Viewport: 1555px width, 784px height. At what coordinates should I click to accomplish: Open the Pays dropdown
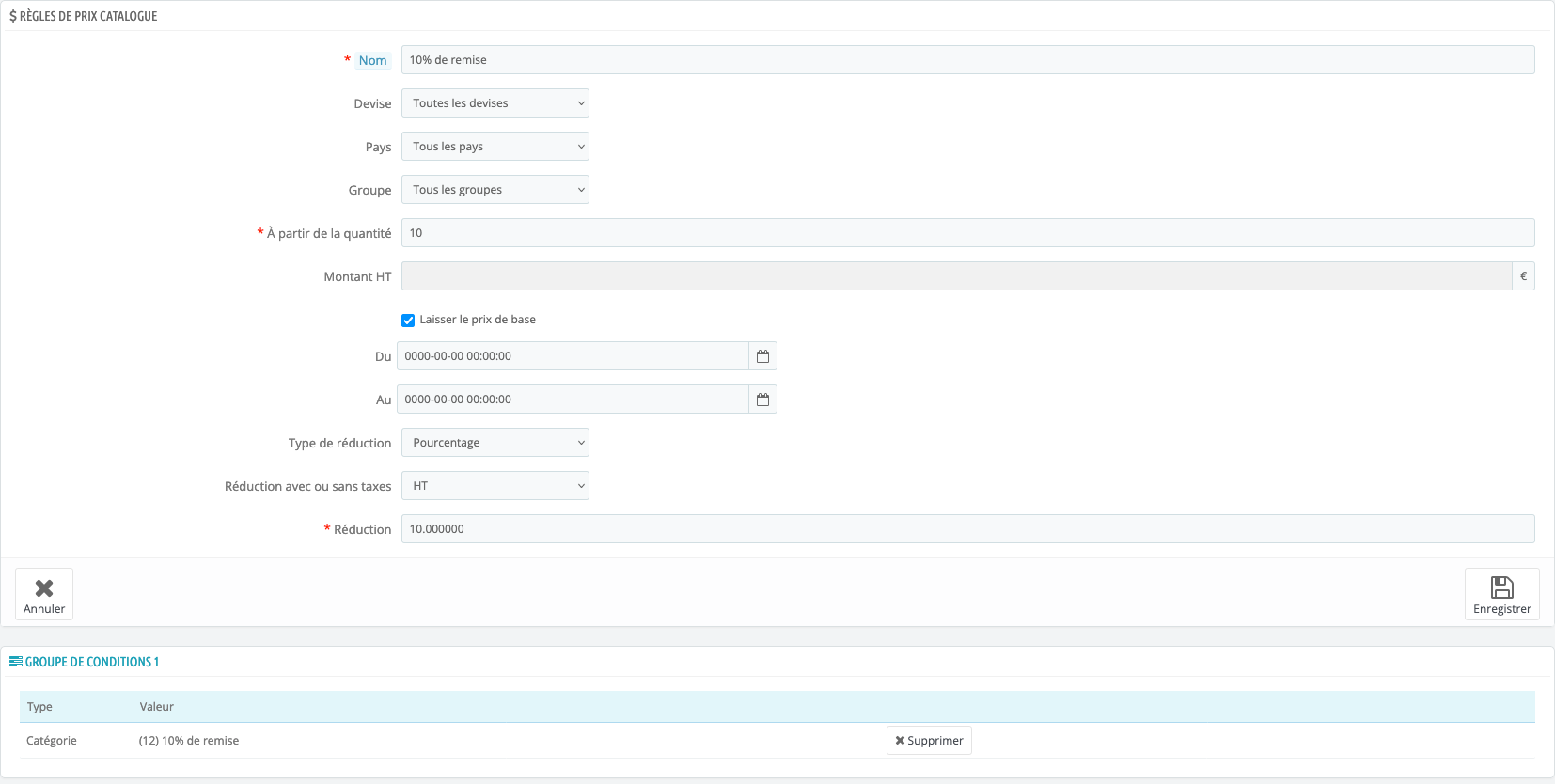[495, 147]
